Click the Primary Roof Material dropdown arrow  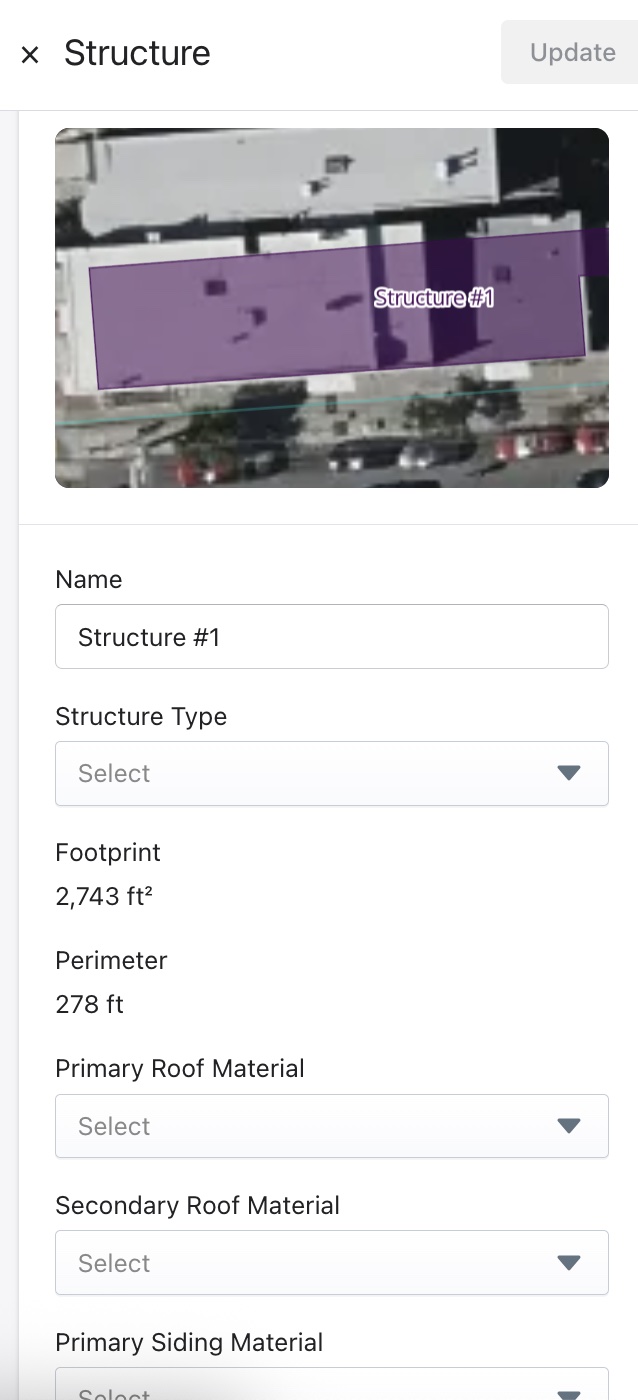coord(569,1126)
